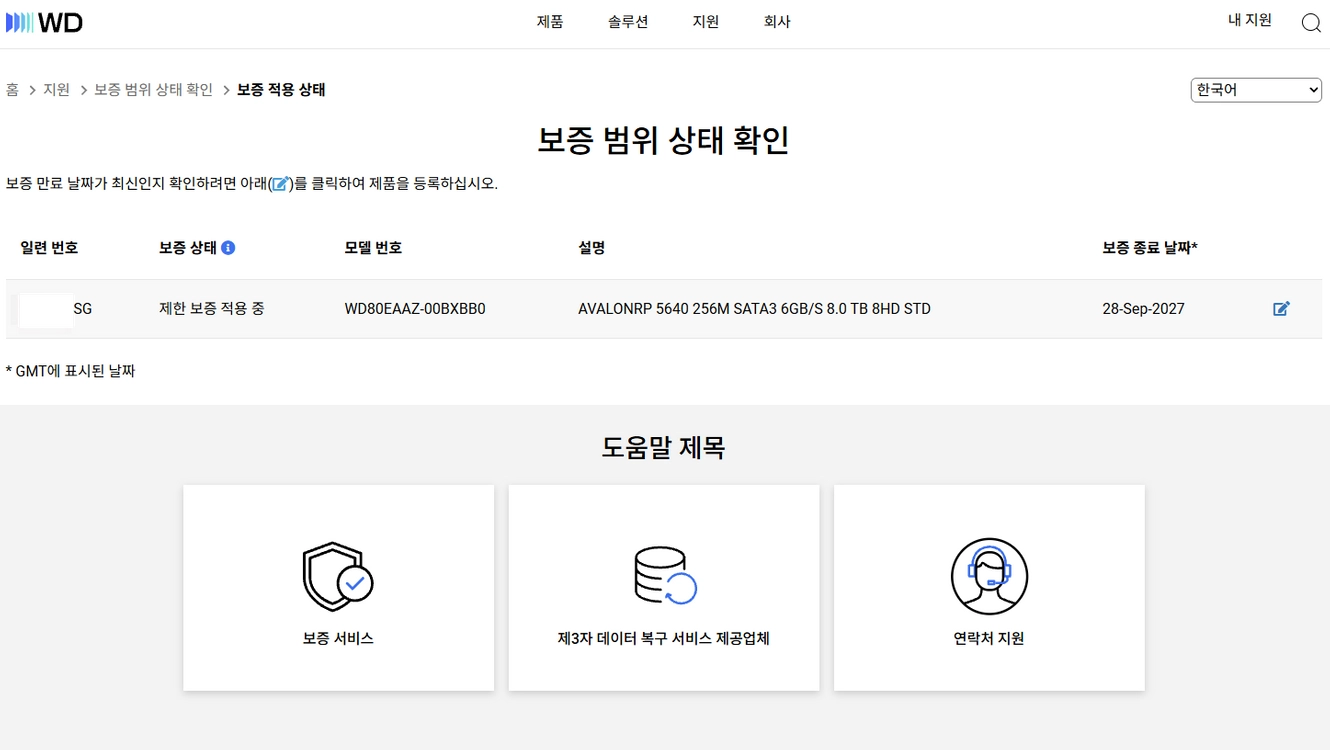The width and height of the screenshot is (1330, 750).
Task: Select model number WD80EAAZ-00BXBB0
Action: click(415, 309)
